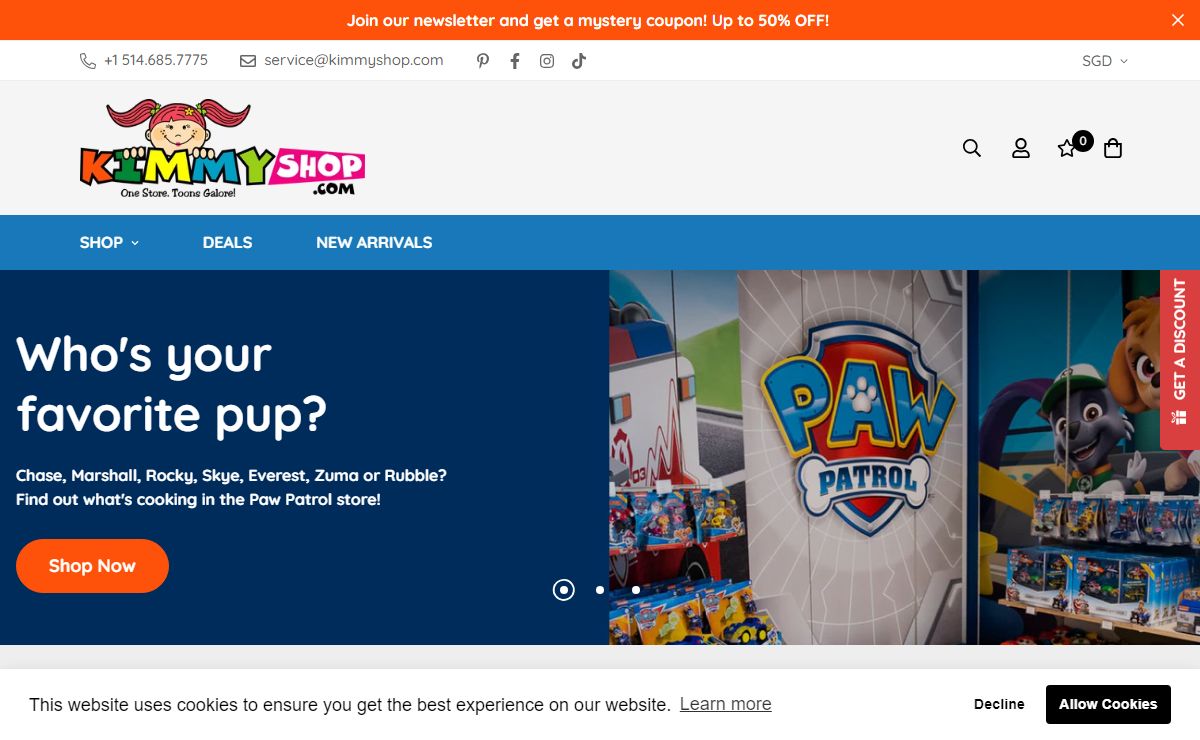
Task: Follow the Learn more cookie link
Action: coord(726,704)
